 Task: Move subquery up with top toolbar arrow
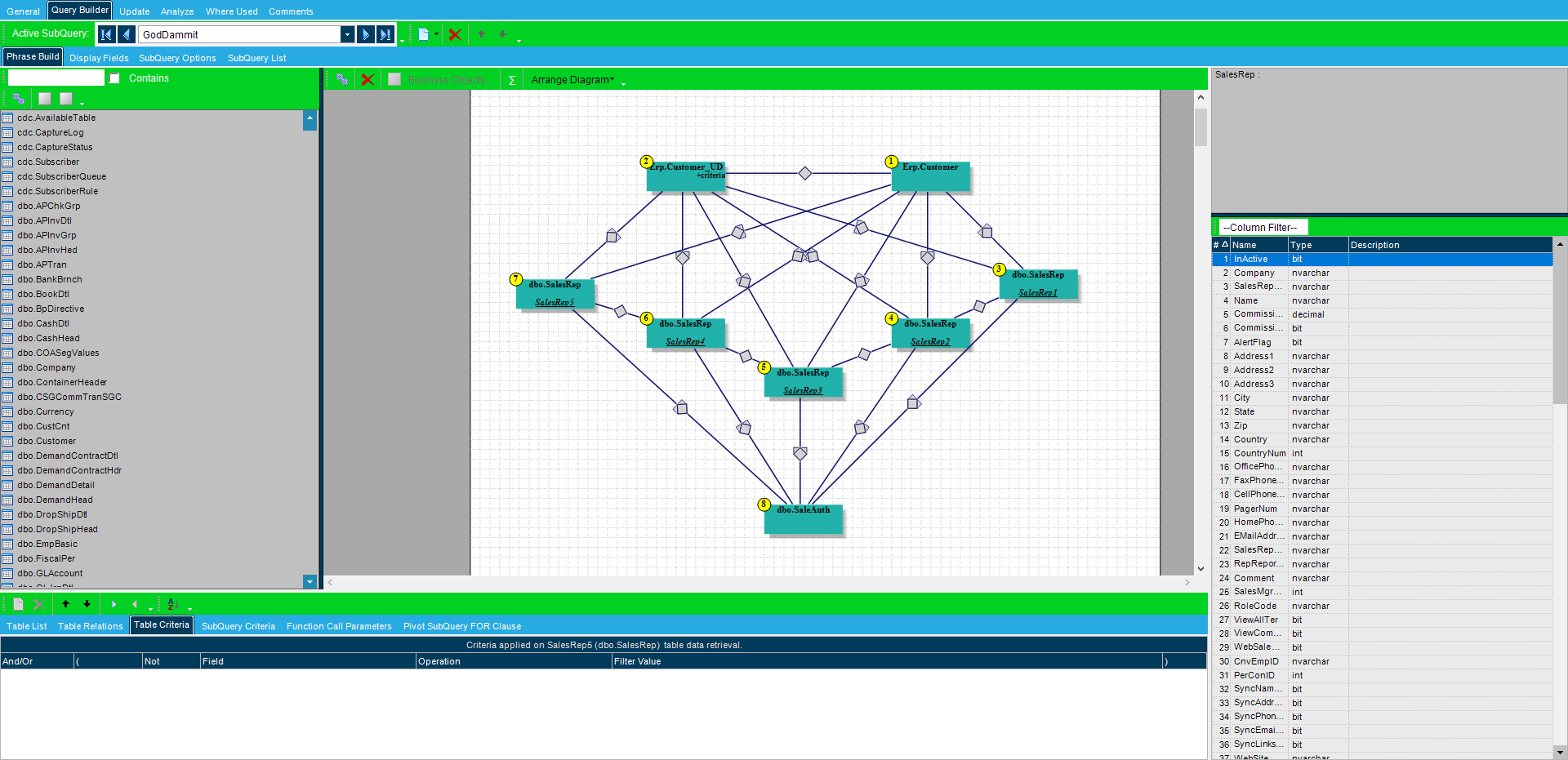click(x=482, y=34)
